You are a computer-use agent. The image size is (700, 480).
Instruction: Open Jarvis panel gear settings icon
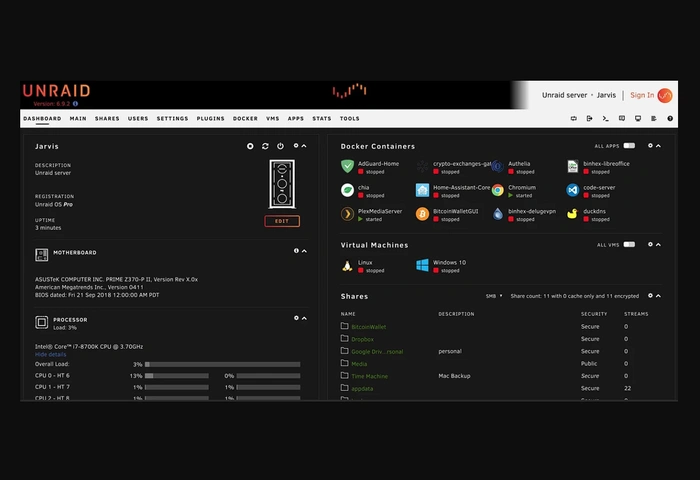(x=296, y=146)
